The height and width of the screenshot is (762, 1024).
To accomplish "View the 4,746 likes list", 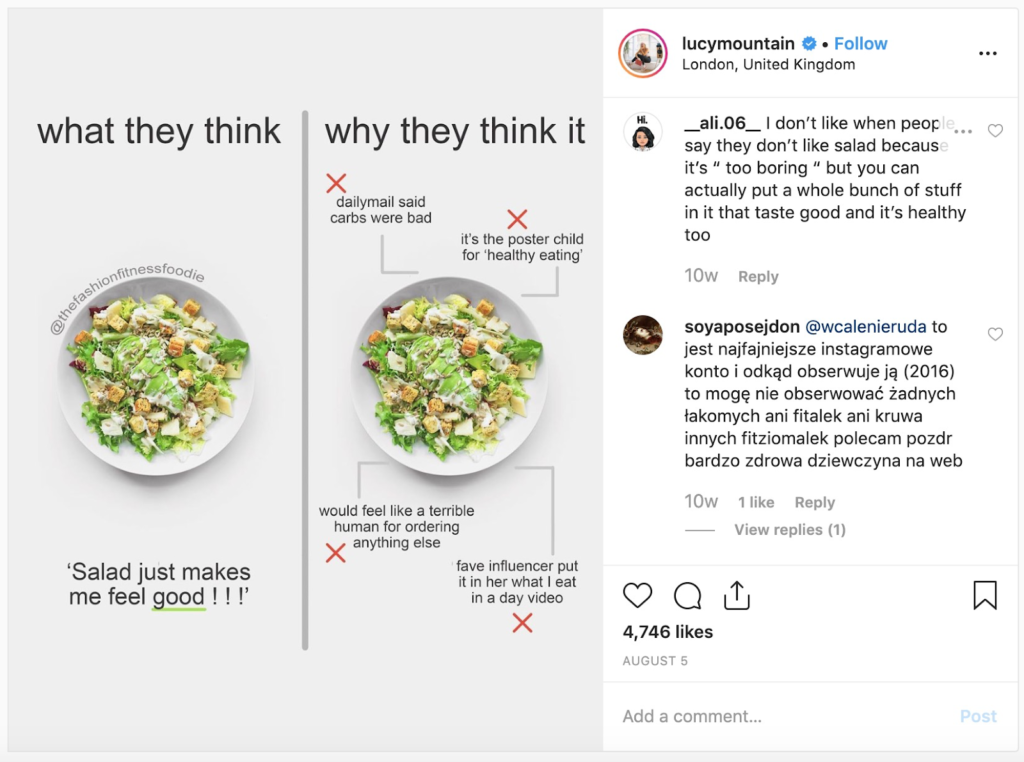I will [x=667, y=632].
